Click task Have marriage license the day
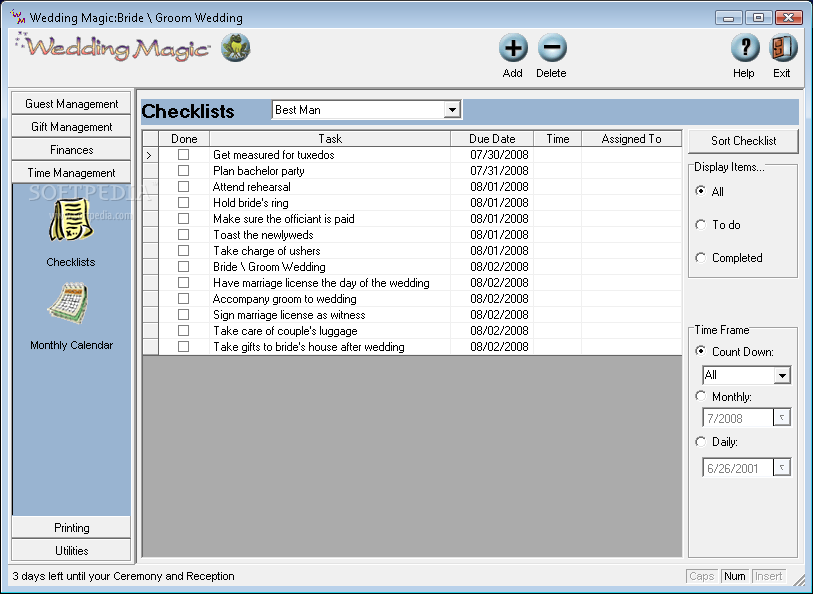This screenshot has width=813, height=594. click(321, 283)
